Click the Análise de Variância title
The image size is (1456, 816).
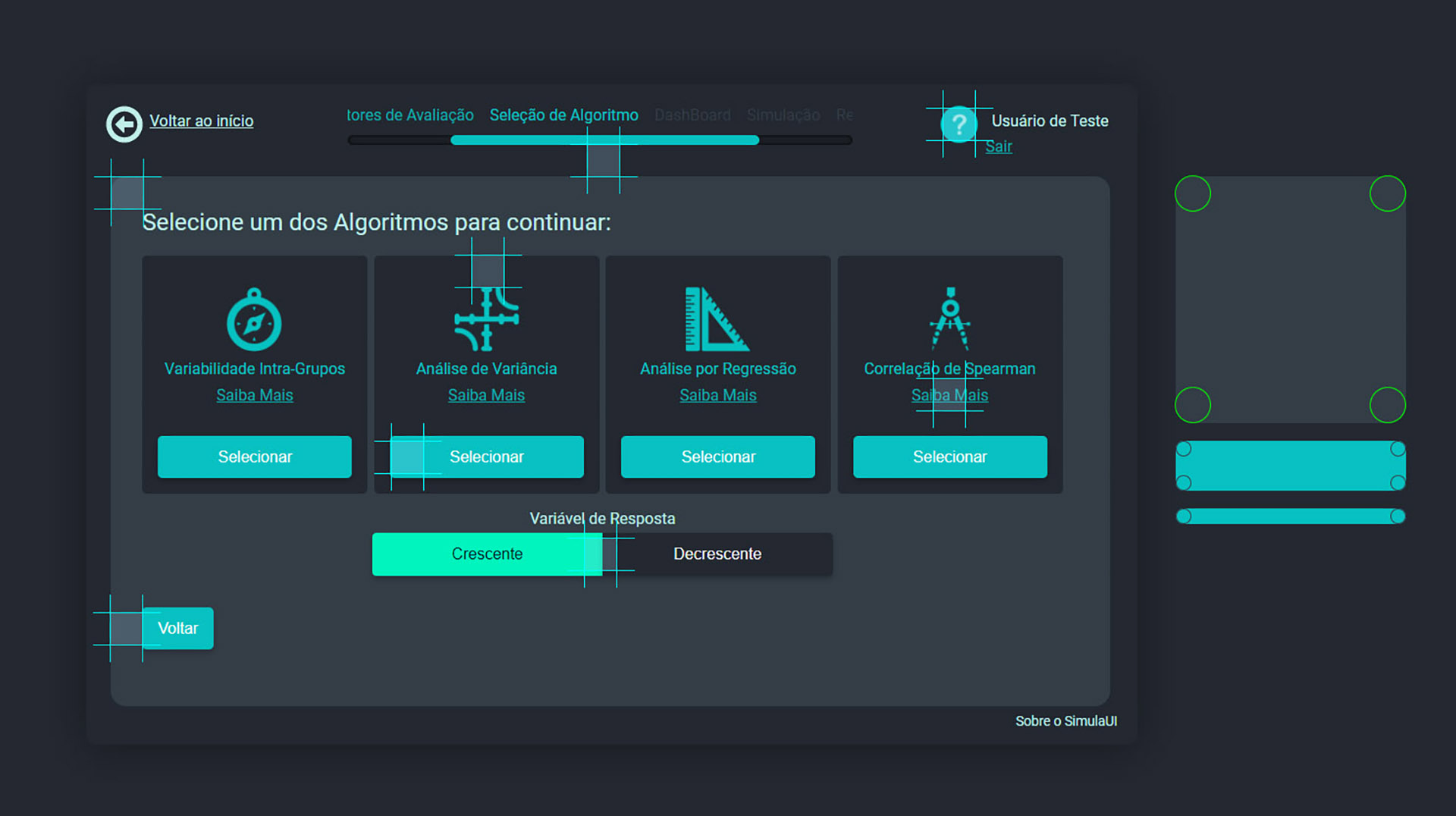486,369
